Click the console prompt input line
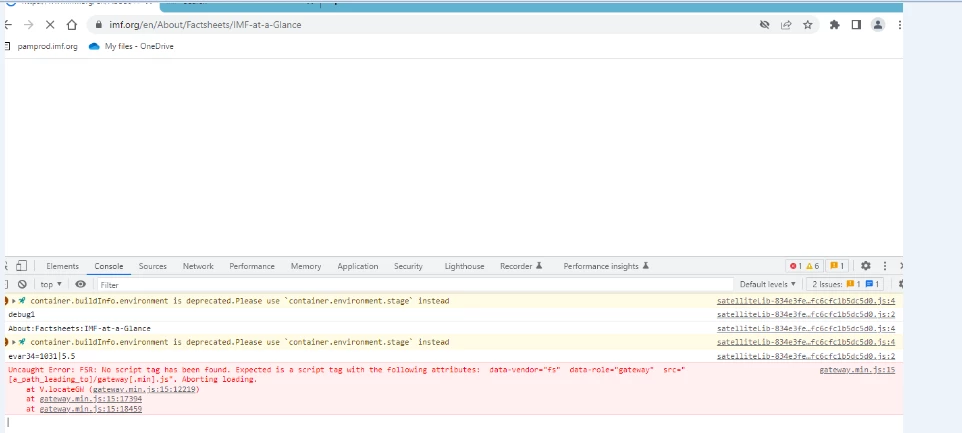Image resolution: width=962 pixels, height=433 pixels. (453, 422)
